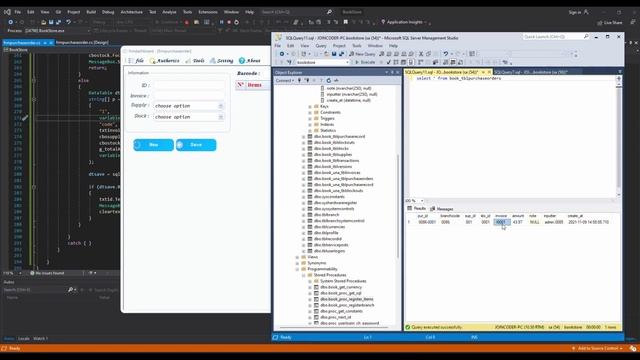This screenshot has height=360, width=640.
Task: Click the Object Explorer refresh icon
Action: pyautogui.click(x=329, y=80)
